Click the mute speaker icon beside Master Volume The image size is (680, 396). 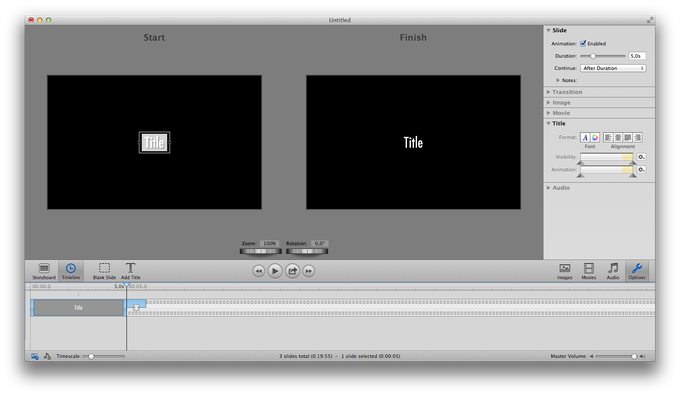(592, 356)
